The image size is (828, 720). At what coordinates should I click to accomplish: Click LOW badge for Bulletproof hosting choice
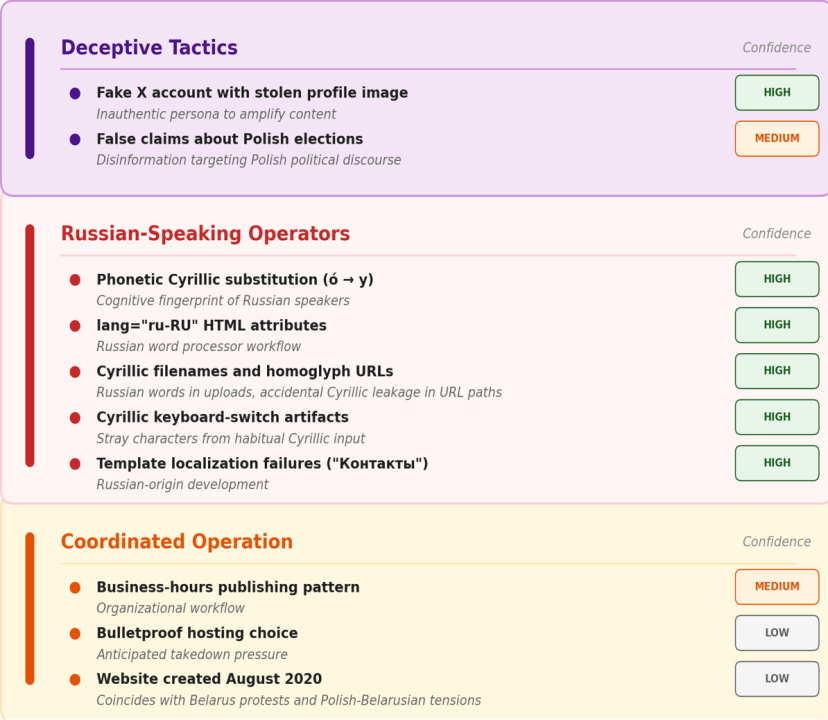coord(776,633)
